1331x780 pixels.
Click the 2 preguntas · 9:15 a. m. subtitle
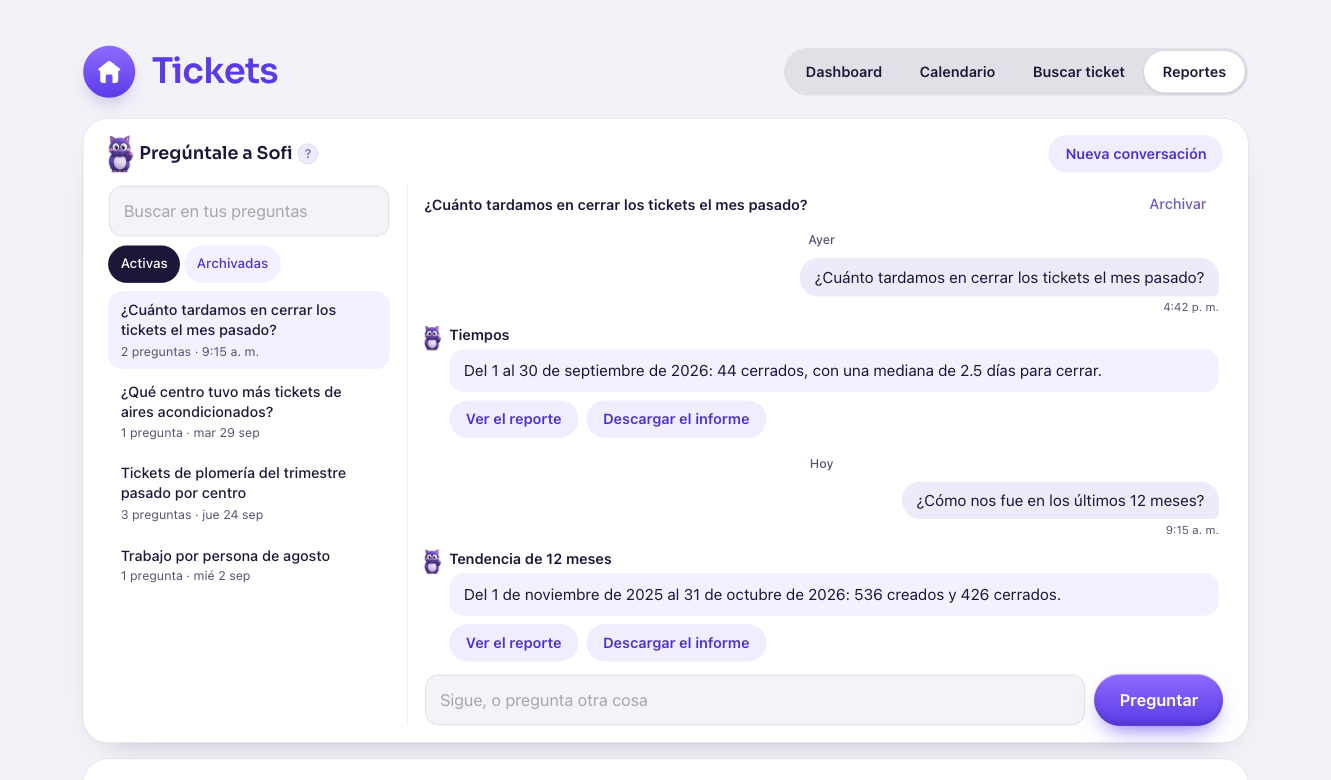click(x=190, y=352)
